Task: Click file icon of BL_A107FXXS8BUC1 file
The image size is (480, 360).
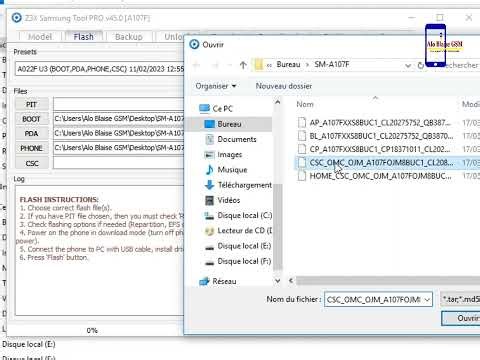Action: pyautogui.click(x=302, y=136)
